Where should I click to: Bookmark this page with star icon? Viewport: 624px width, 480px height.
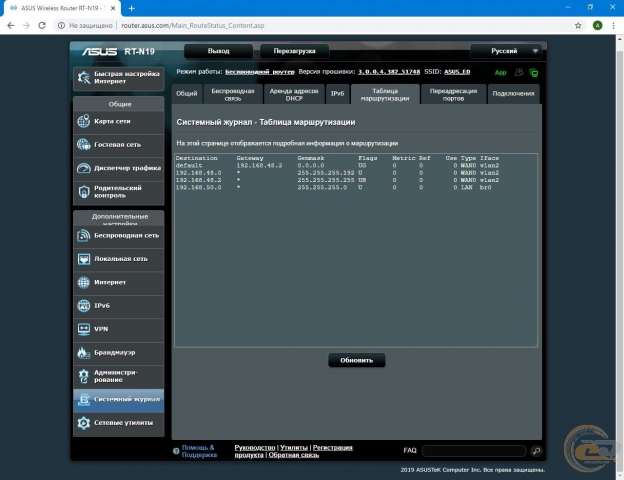(x=578, y=25)
